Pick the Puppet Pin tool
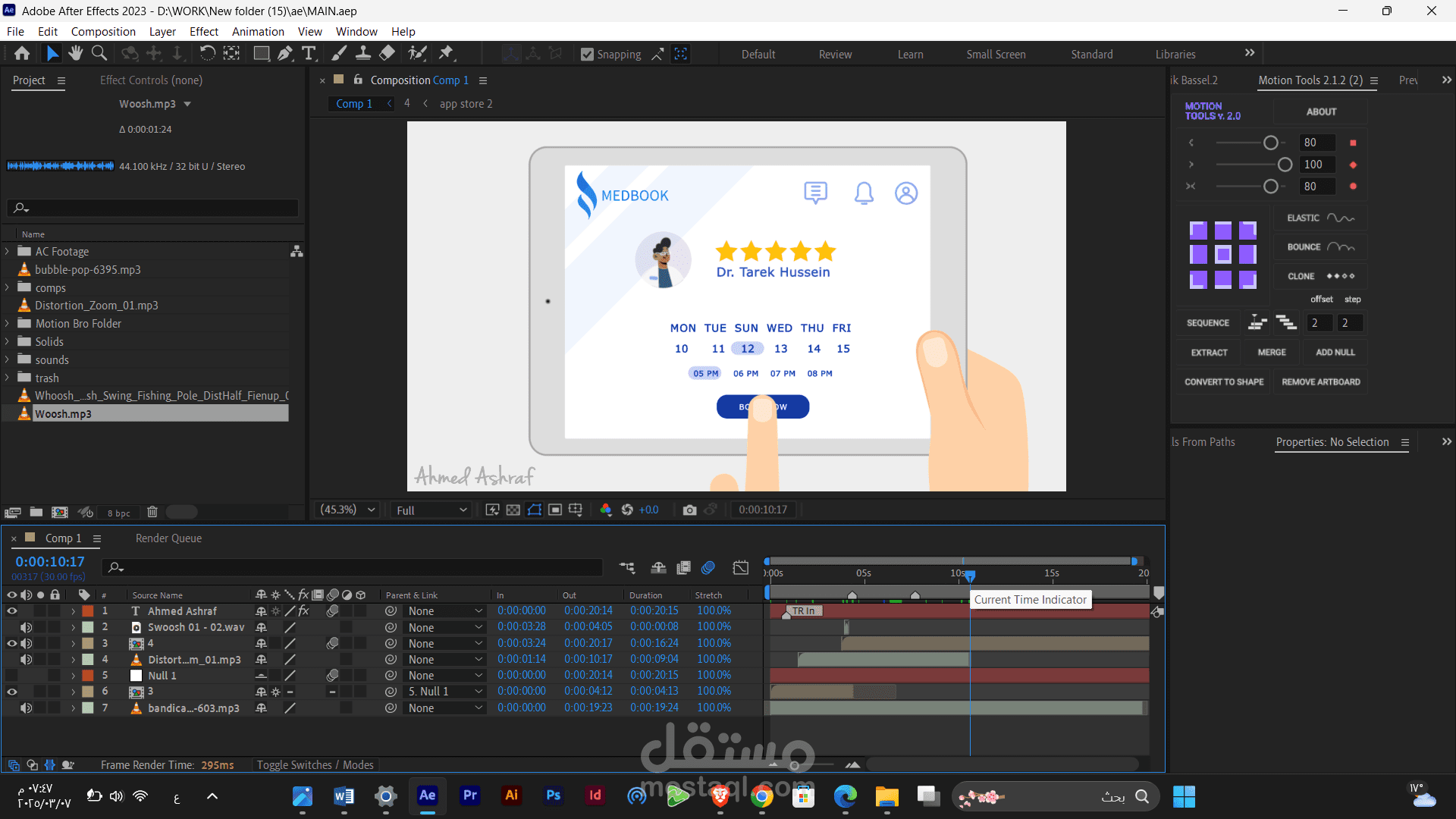Viewport: 1456px width, 819px height. (x=446, y=53)
